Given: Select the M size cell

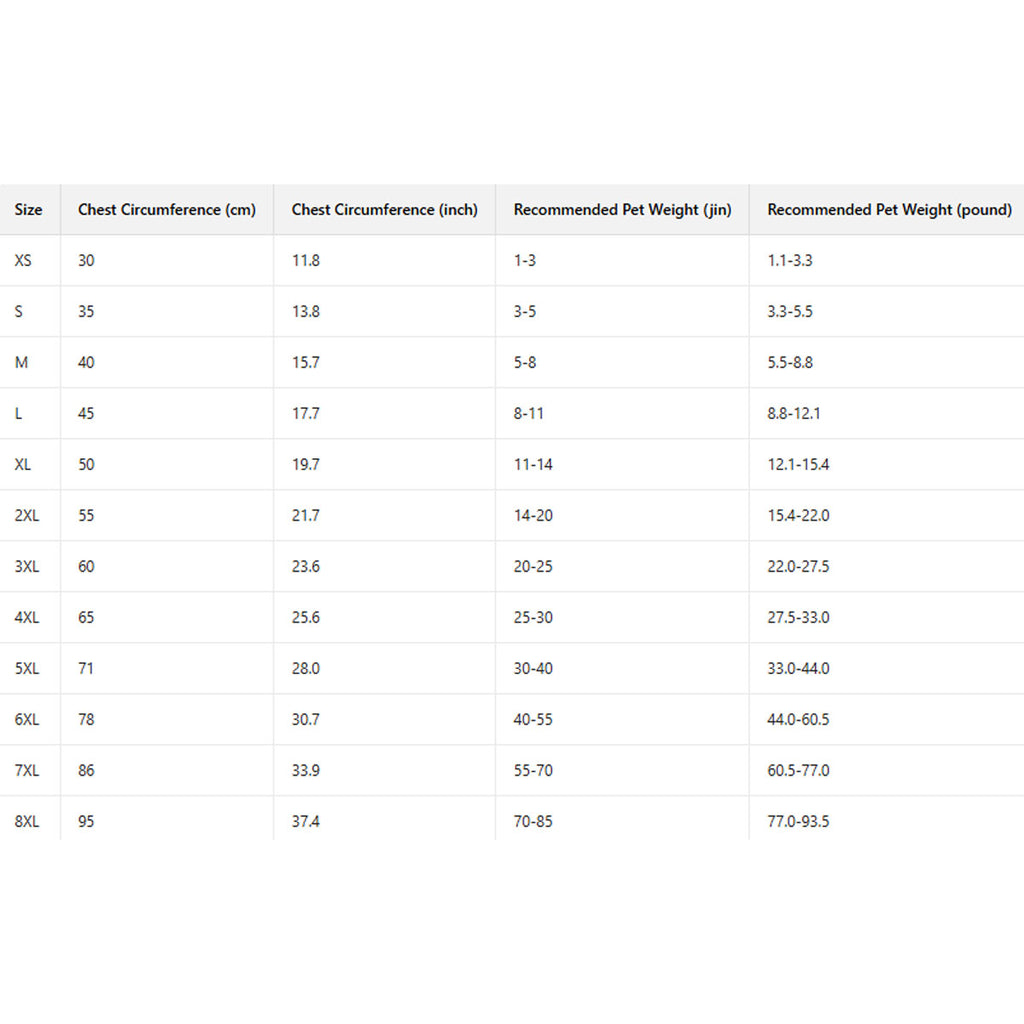Looking at the screenshot, I should click(21, 362).
